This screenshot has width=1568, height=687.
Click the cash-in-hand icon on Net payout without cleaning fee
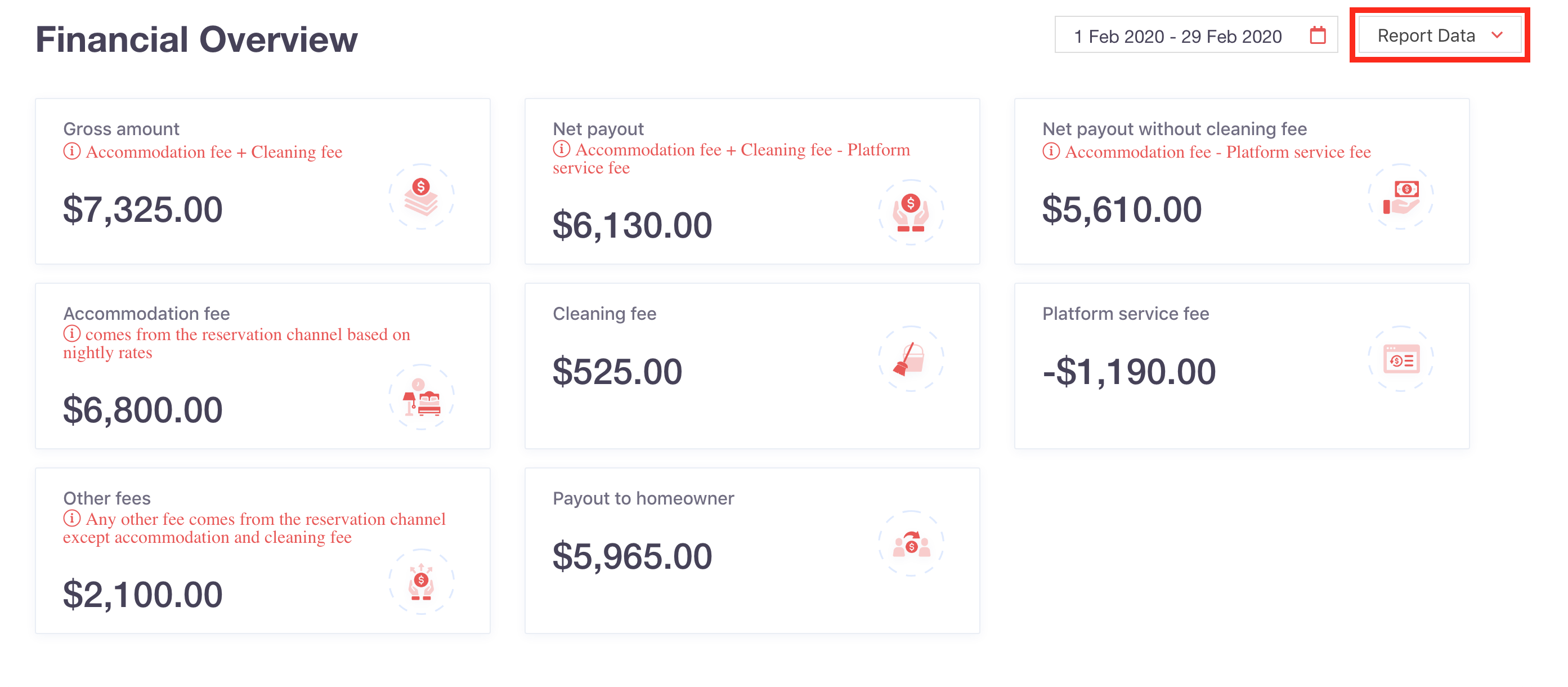click(1401, 196)
